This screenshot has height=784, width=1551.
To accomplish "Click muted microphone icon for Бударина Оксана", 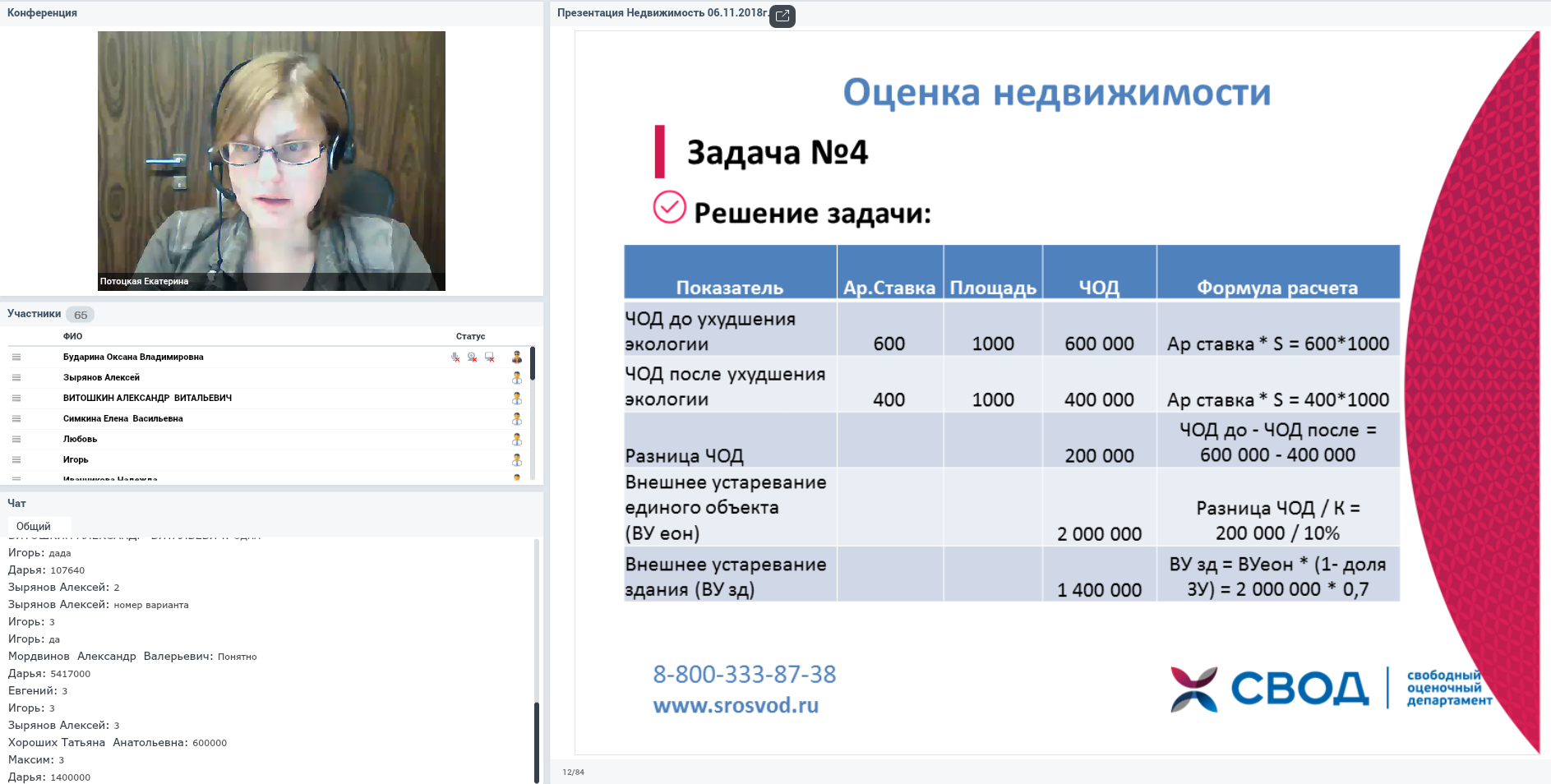I will 455,357.
